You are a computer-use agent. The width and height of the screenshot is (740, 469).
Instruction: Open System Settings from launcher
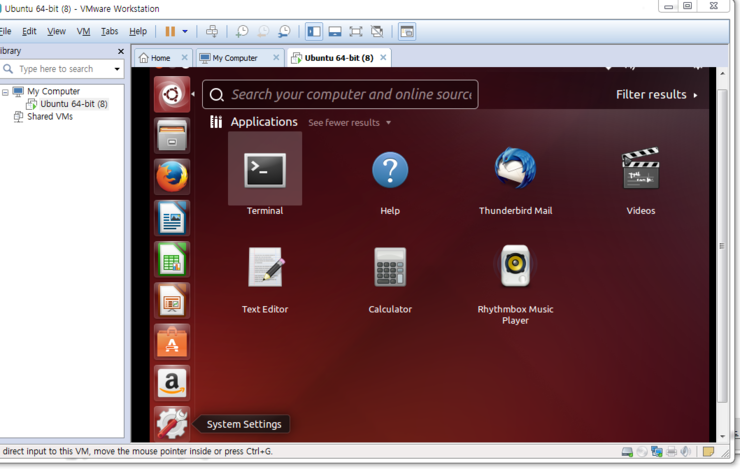[172, 423]
